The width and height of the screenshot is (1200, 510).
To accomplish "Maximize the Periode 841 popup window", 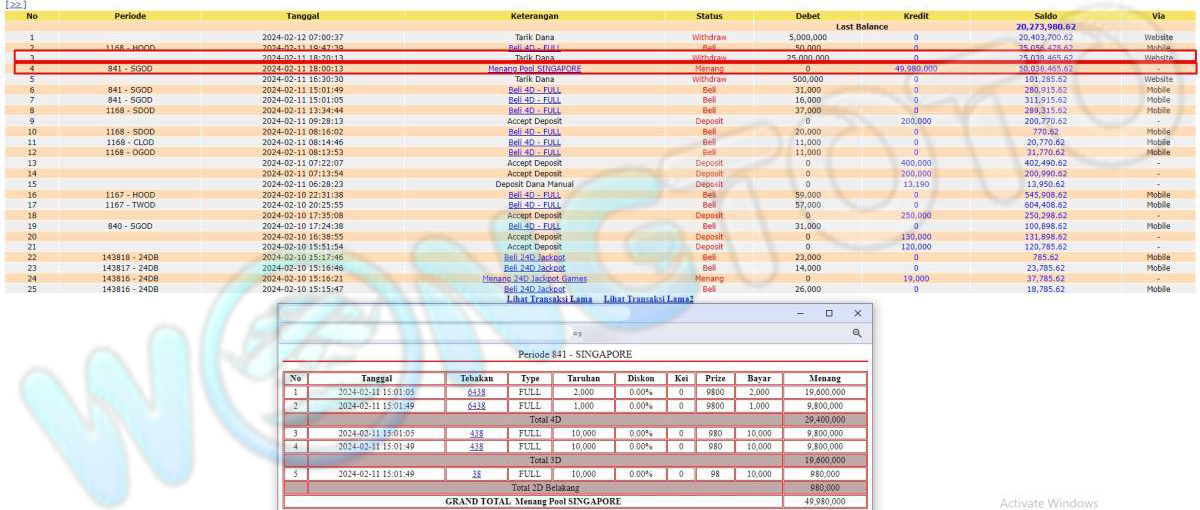I will (829, 313).
